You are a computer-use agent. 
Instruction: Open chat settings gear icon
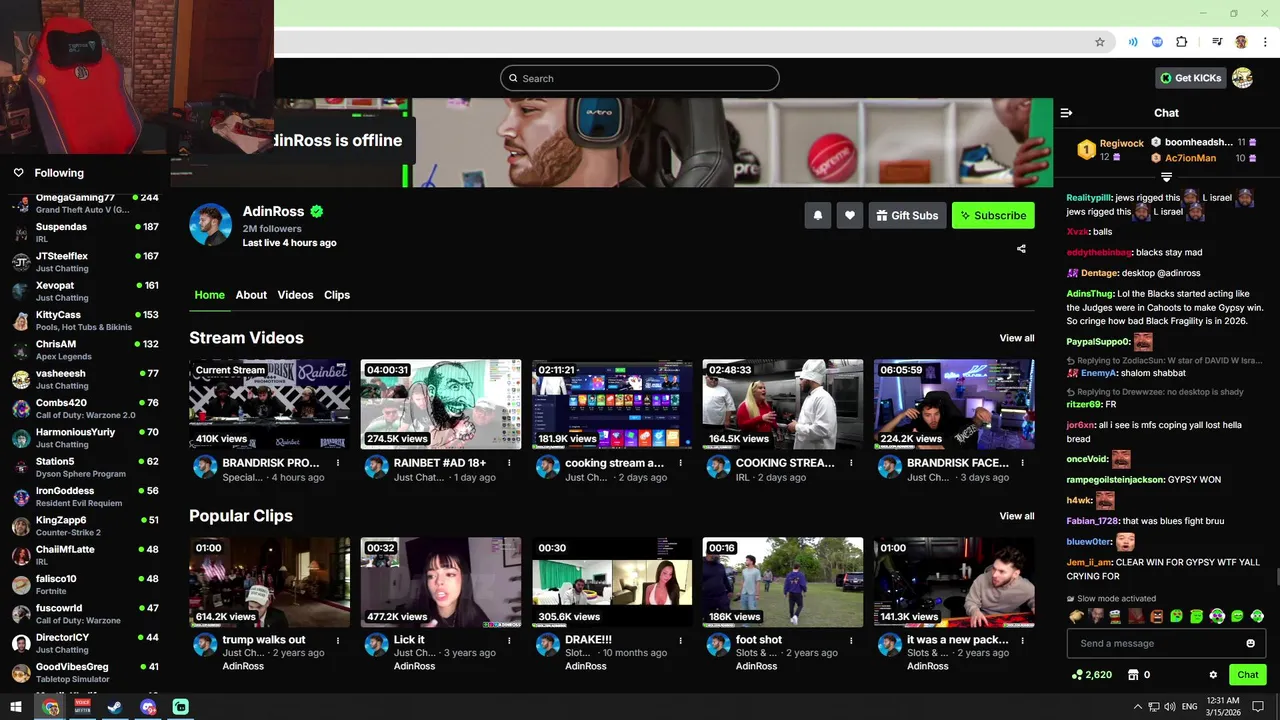click(1213, 675)
